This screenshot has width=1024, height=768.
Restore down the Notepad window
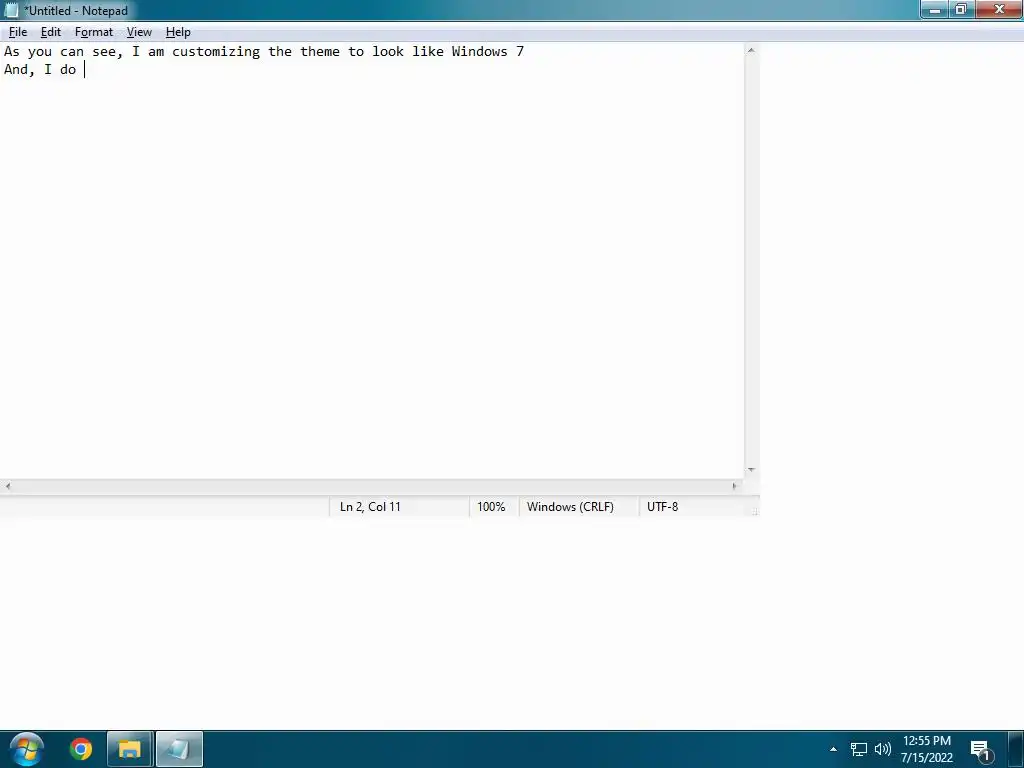tap(961, 9)
